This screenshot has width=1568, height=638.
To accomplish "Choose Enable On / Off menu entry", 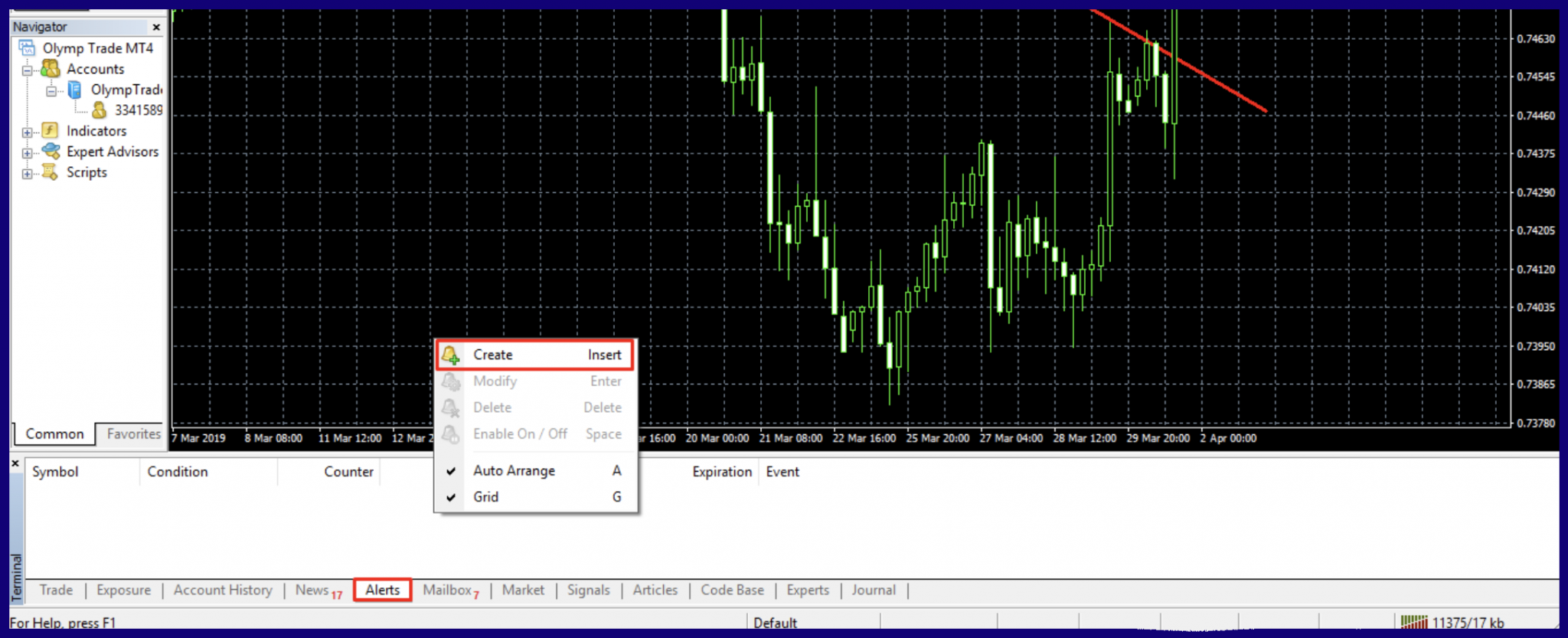I will [535, 434].
